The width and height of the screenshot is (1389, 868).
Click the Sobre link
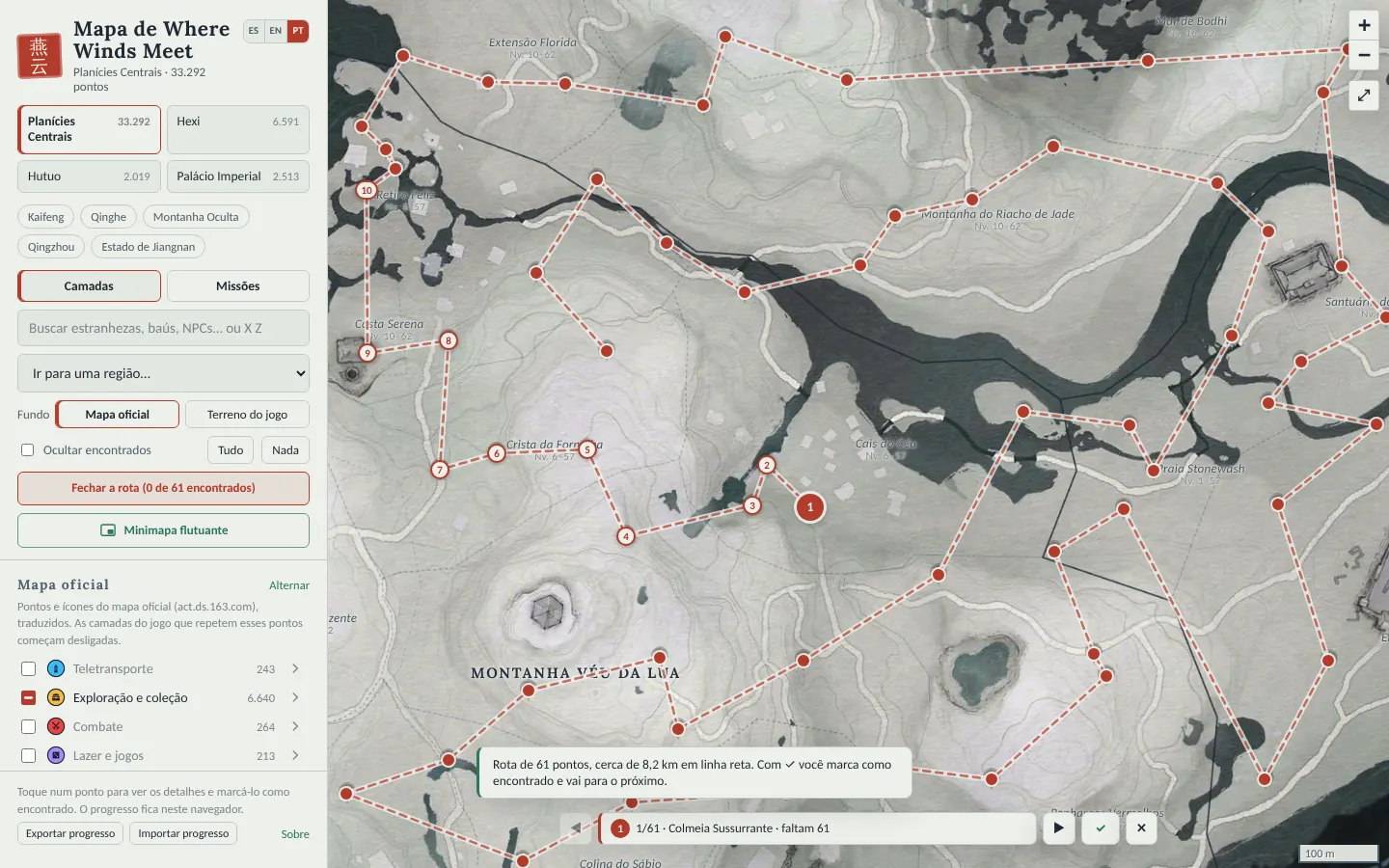click(x=295, y=834)
